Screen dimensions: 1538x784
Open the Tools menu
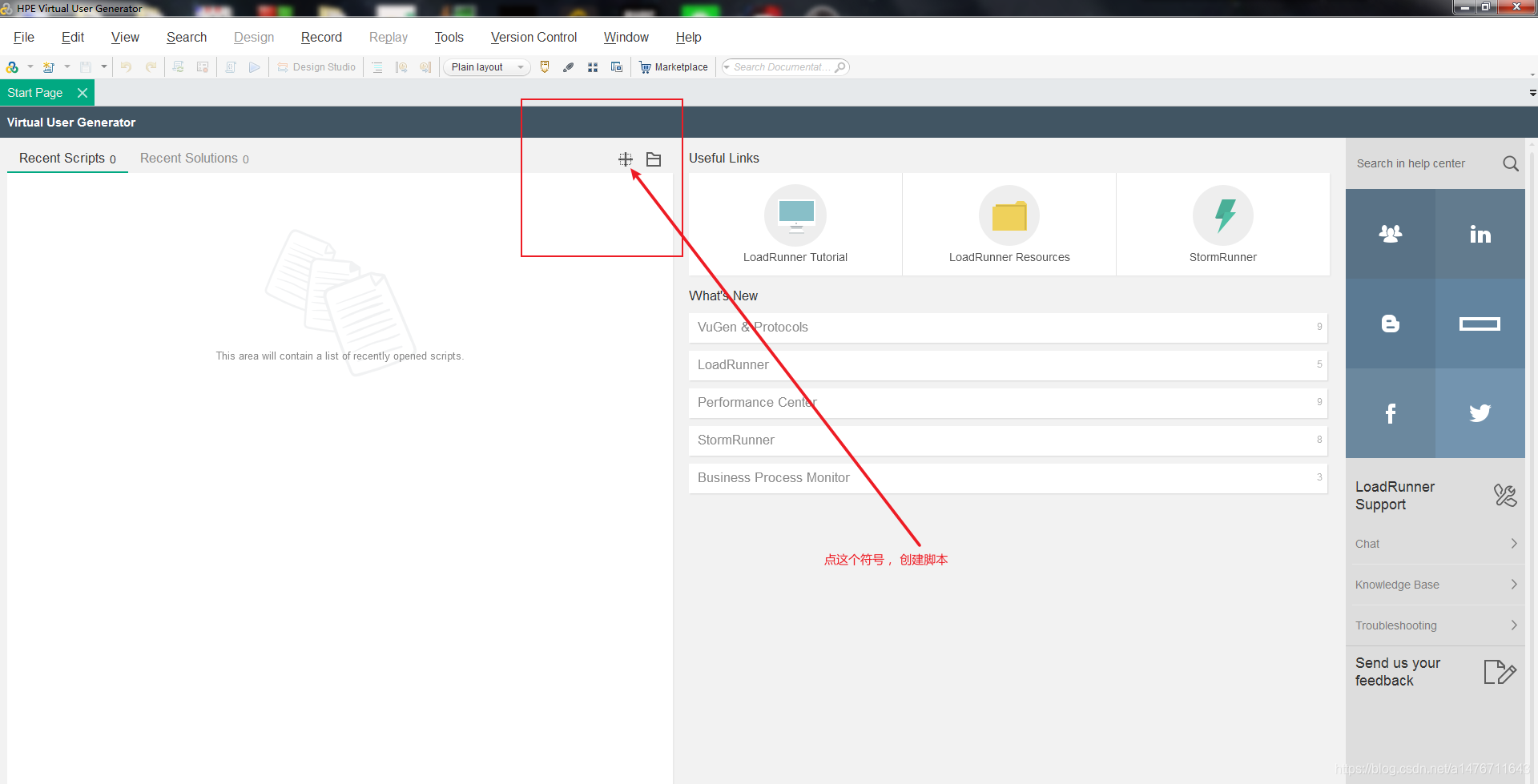click(449, 37)
